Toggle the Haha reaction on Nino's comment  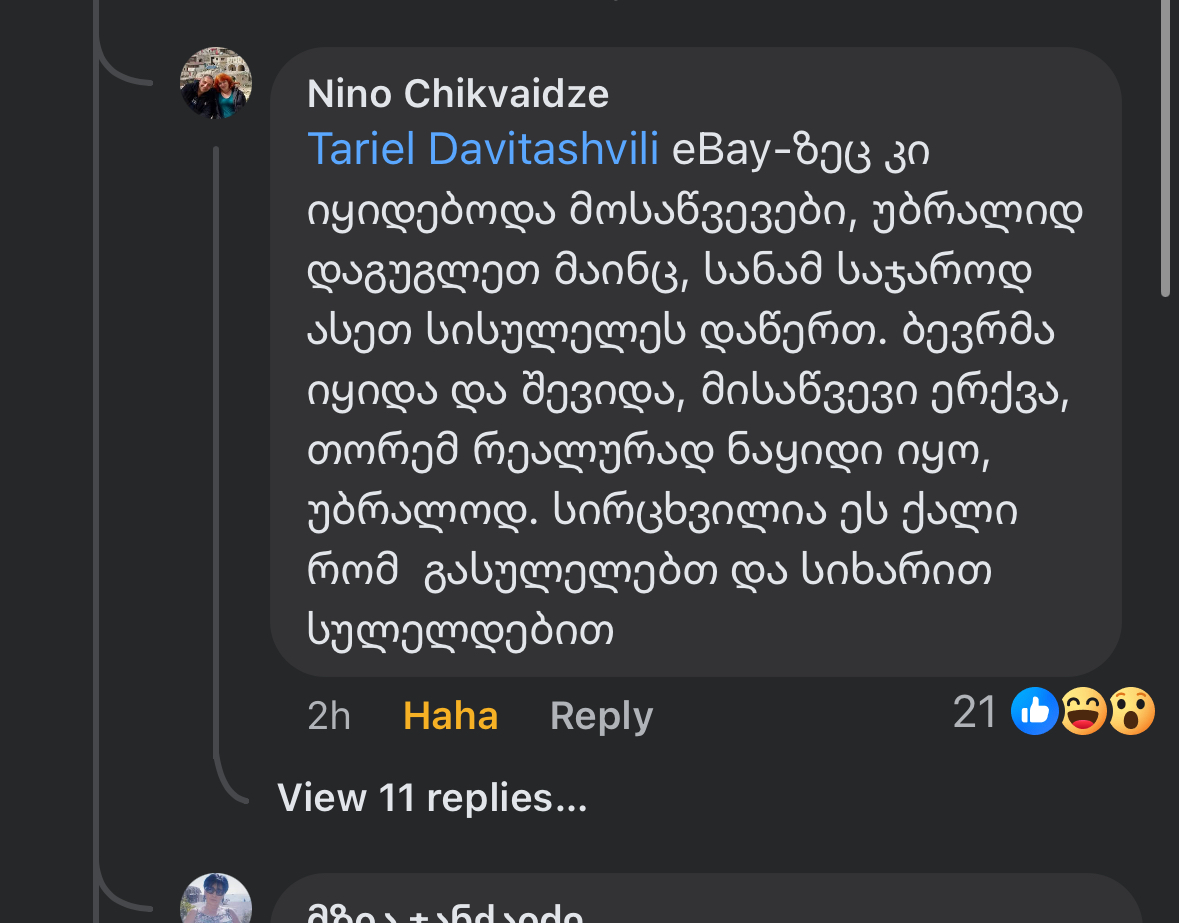[450, 716]
